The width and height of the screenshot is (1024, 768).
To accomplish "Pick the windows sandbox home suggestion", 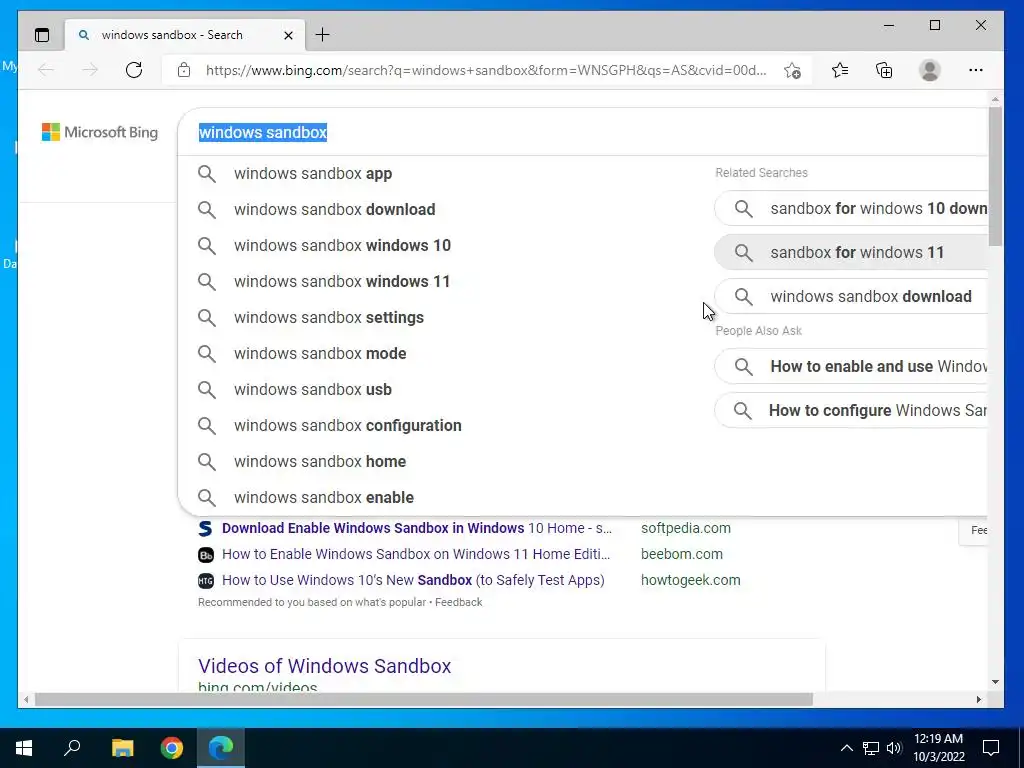I will click(x=444, y=461).
